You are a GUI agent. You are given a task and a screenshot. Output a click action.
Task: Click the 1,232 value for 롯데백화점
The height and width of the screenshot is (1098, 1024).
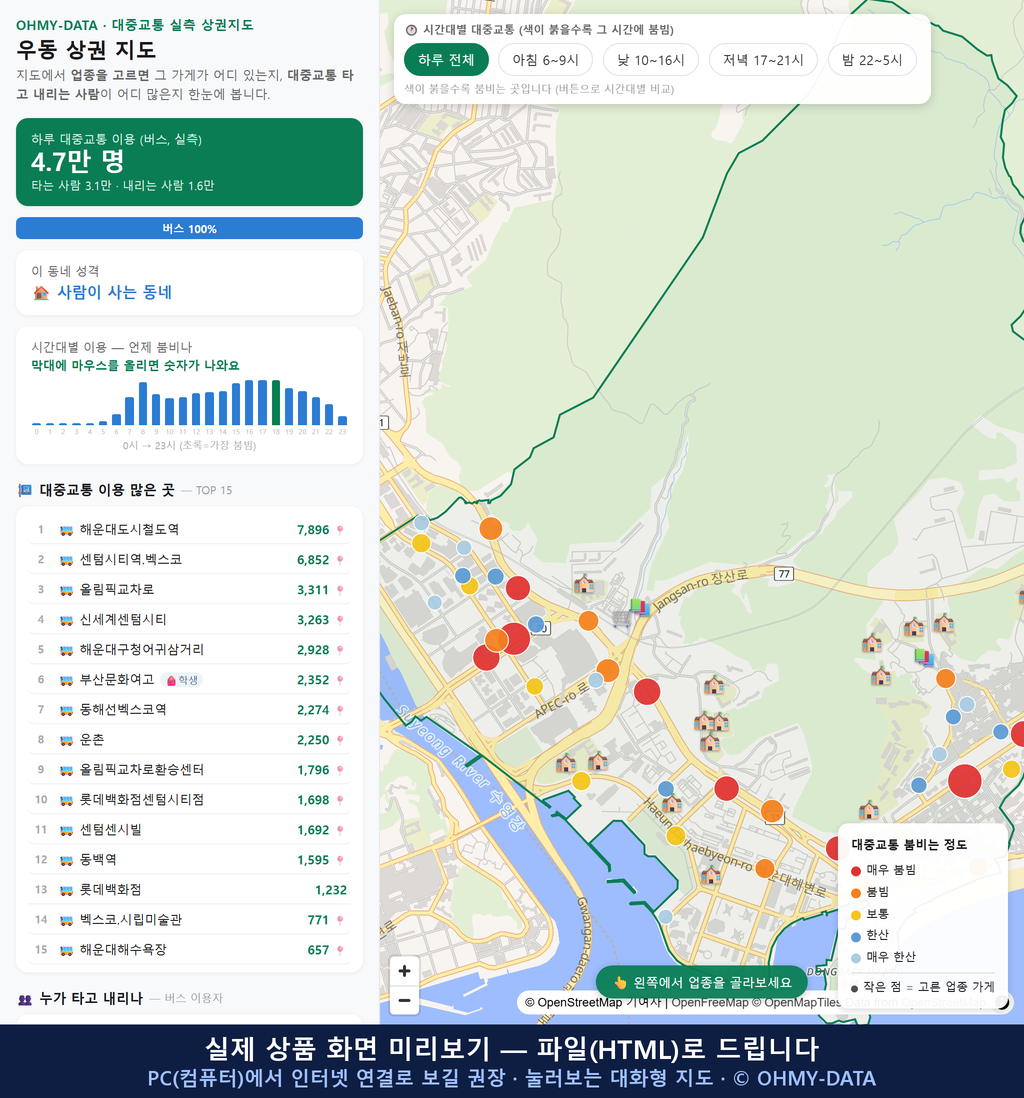pos(331,890)
